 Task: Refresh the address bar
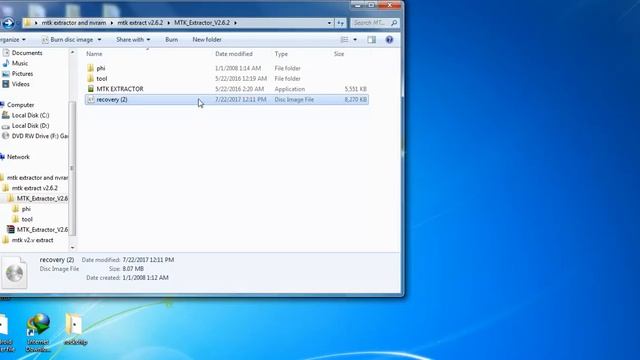pos(340,23)
